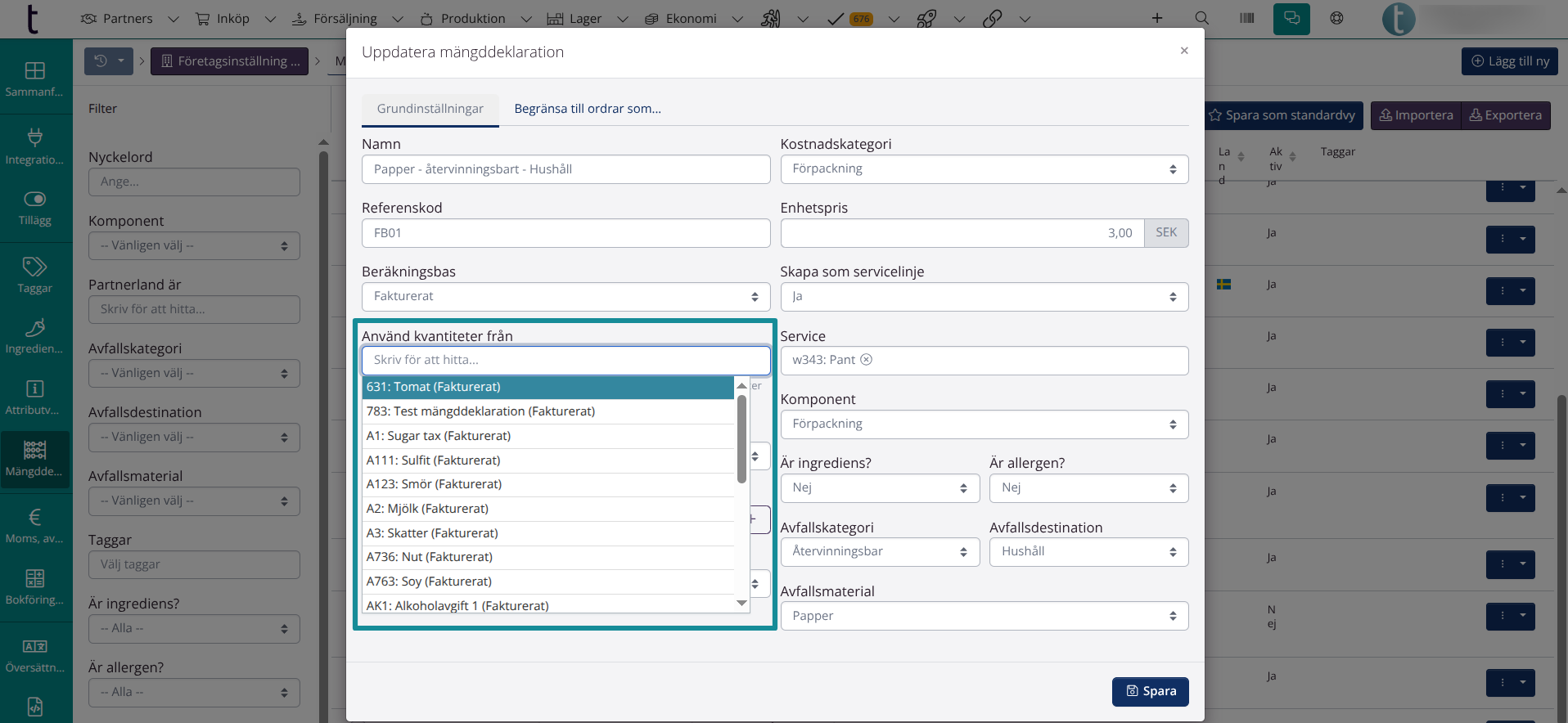This screenshot has height=723, width=1568.
Task: Click Spara som standardvy button
Action: 1282,115
